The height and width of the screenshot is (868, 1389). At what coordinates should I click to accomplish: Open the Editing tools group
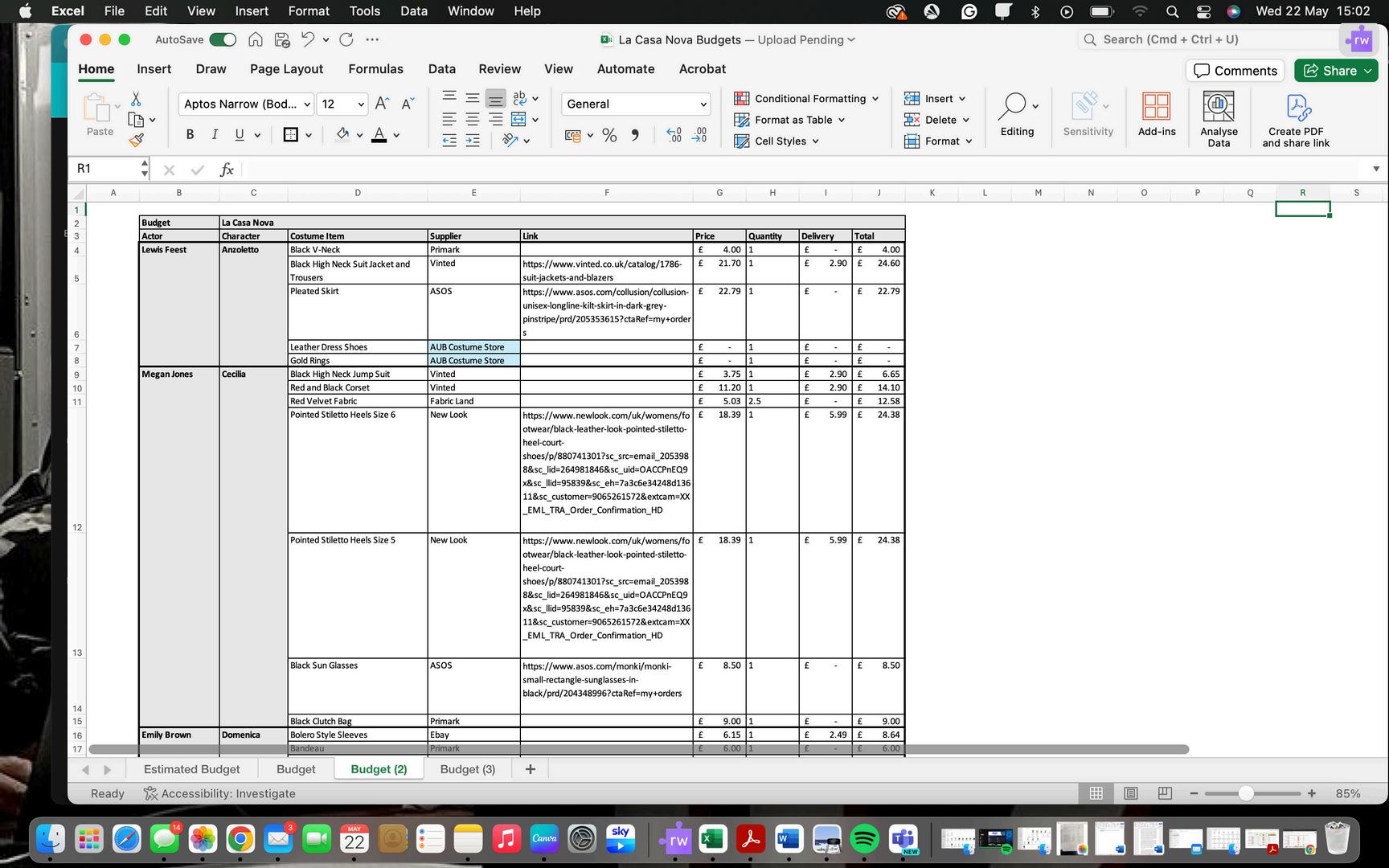tap(1017, 113)
